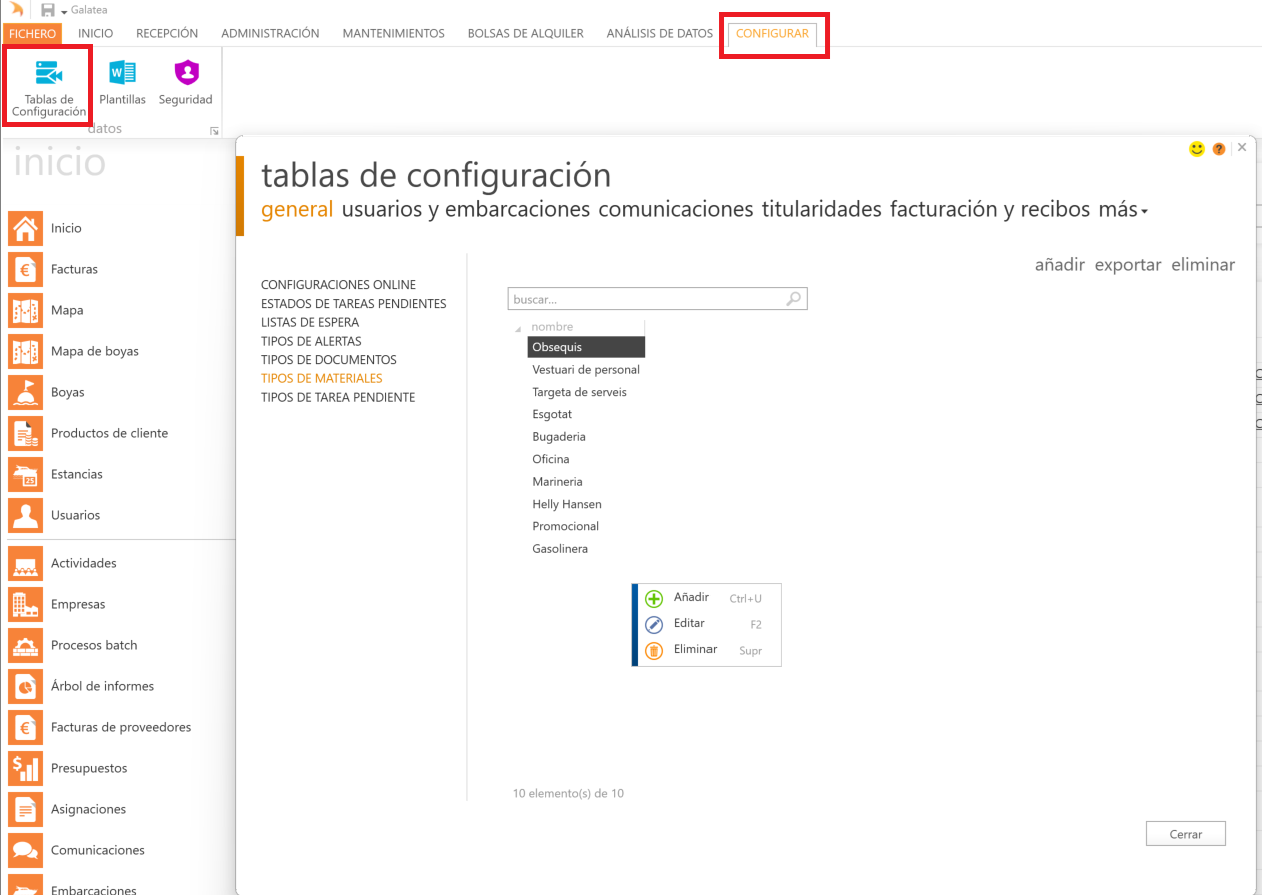Open Tablas de Configuración ribbon icon

point(48,75)
